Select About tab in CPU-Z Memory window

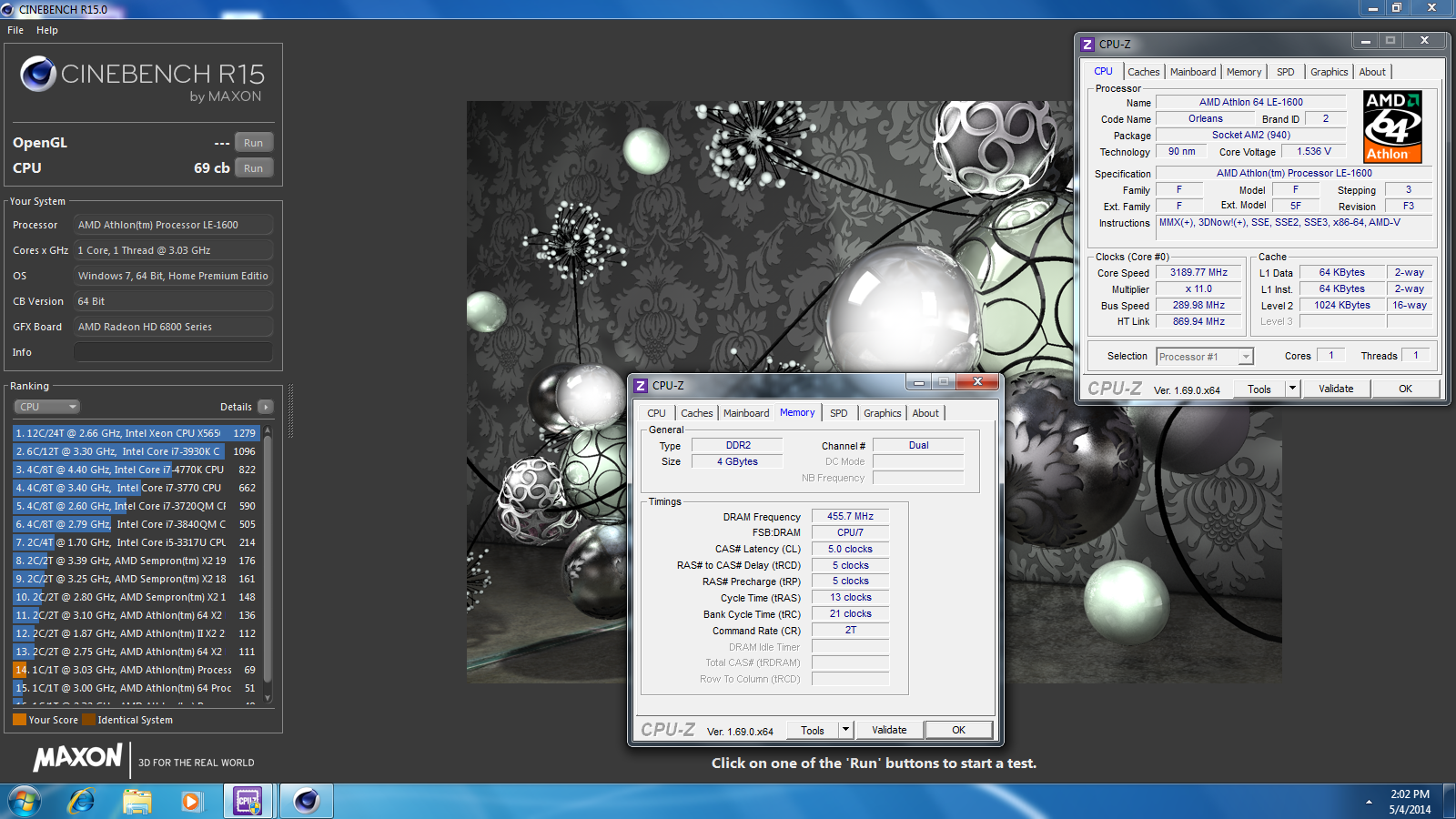pyautogui.click(x=925, y=413)
